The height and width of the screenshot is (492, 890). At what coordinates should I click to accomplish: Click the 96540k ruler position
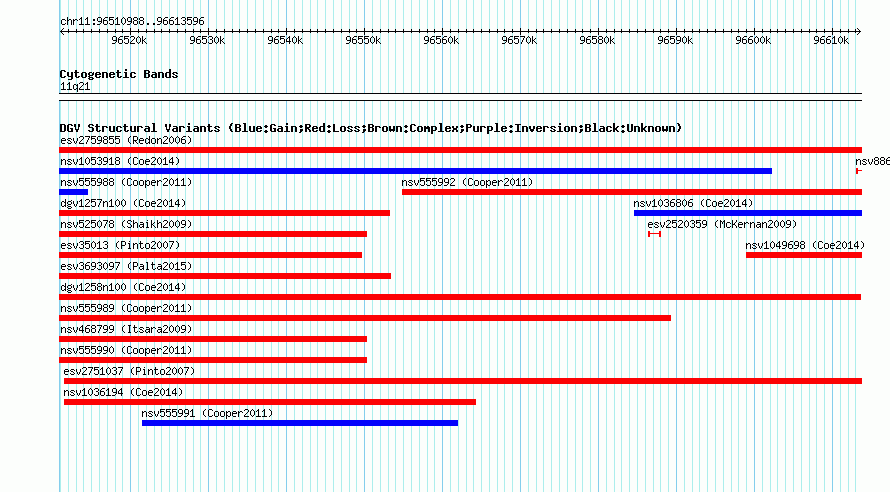(x=286, y=40)
